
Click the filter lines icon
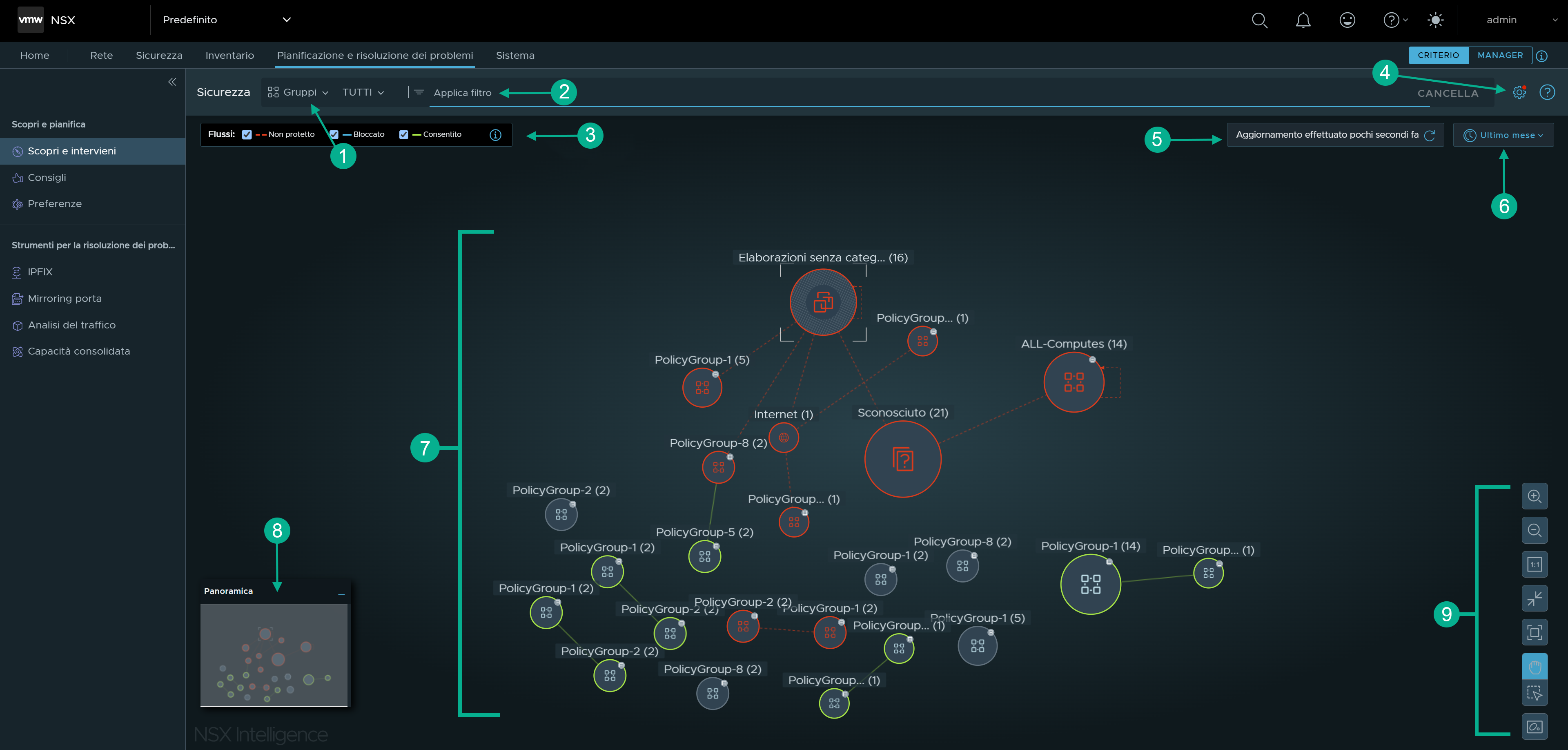coord(419,93)
